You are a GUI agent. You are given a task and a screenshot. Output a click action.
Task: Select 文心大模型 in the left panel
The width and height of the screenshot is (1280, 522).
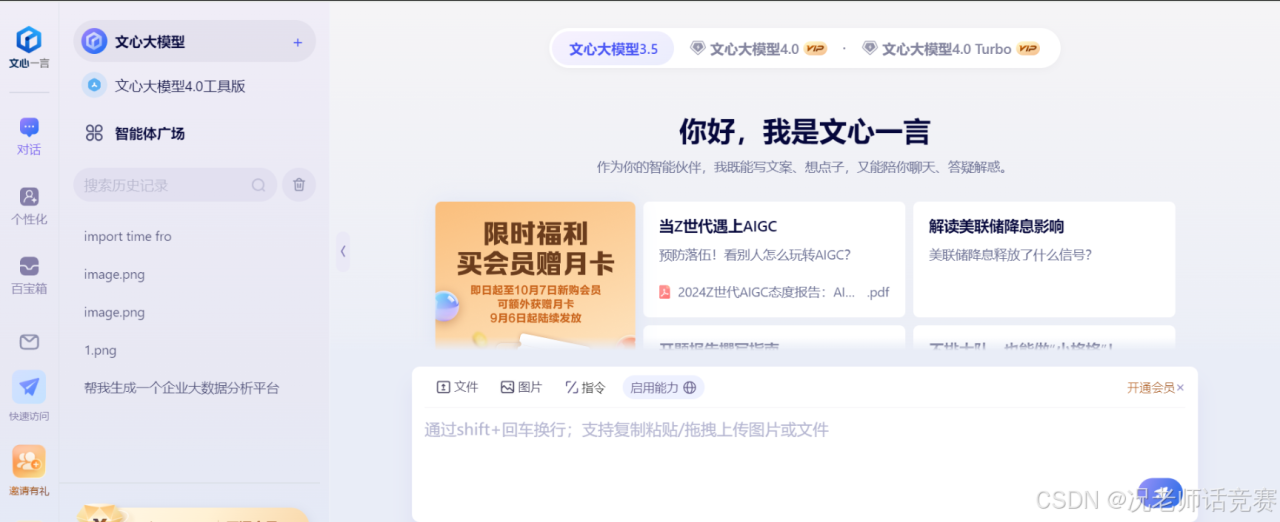194,42
